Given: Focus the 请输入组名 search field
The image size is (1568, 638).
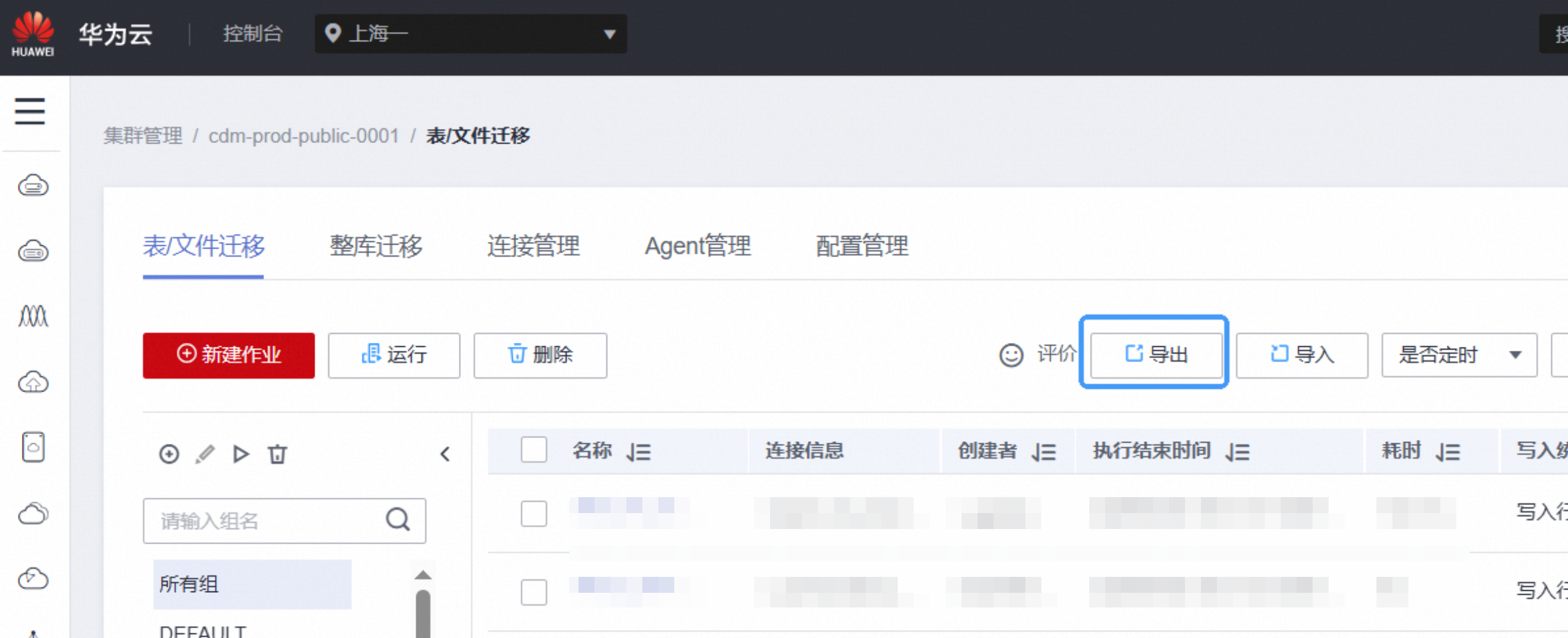Looking at the screenshot, I should [285, 520].
